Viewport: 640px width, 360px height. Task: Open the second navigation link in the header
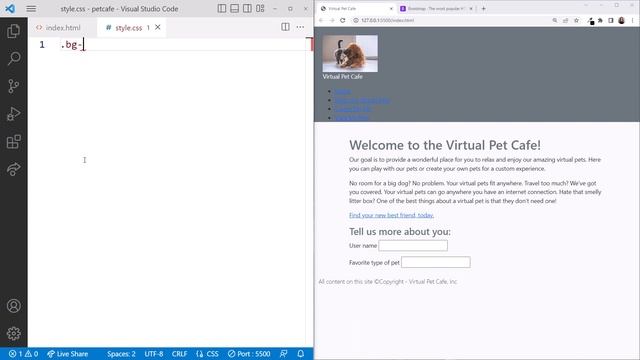[362, 100]
